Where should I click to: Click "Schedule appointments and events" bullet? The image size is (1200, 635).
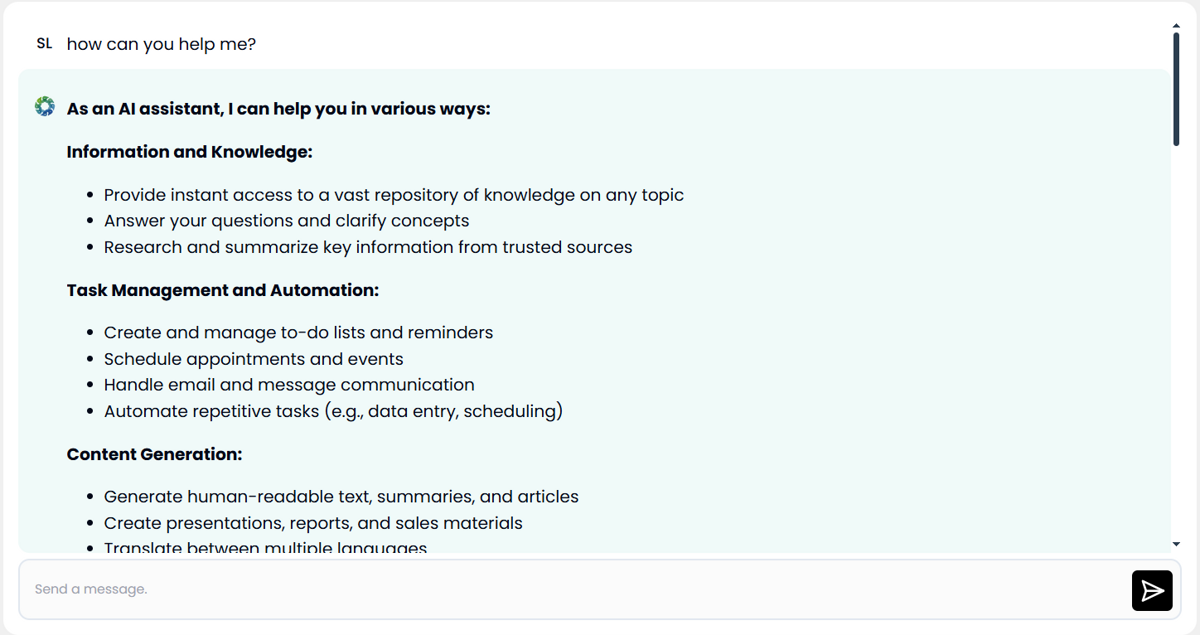(253, 358)
